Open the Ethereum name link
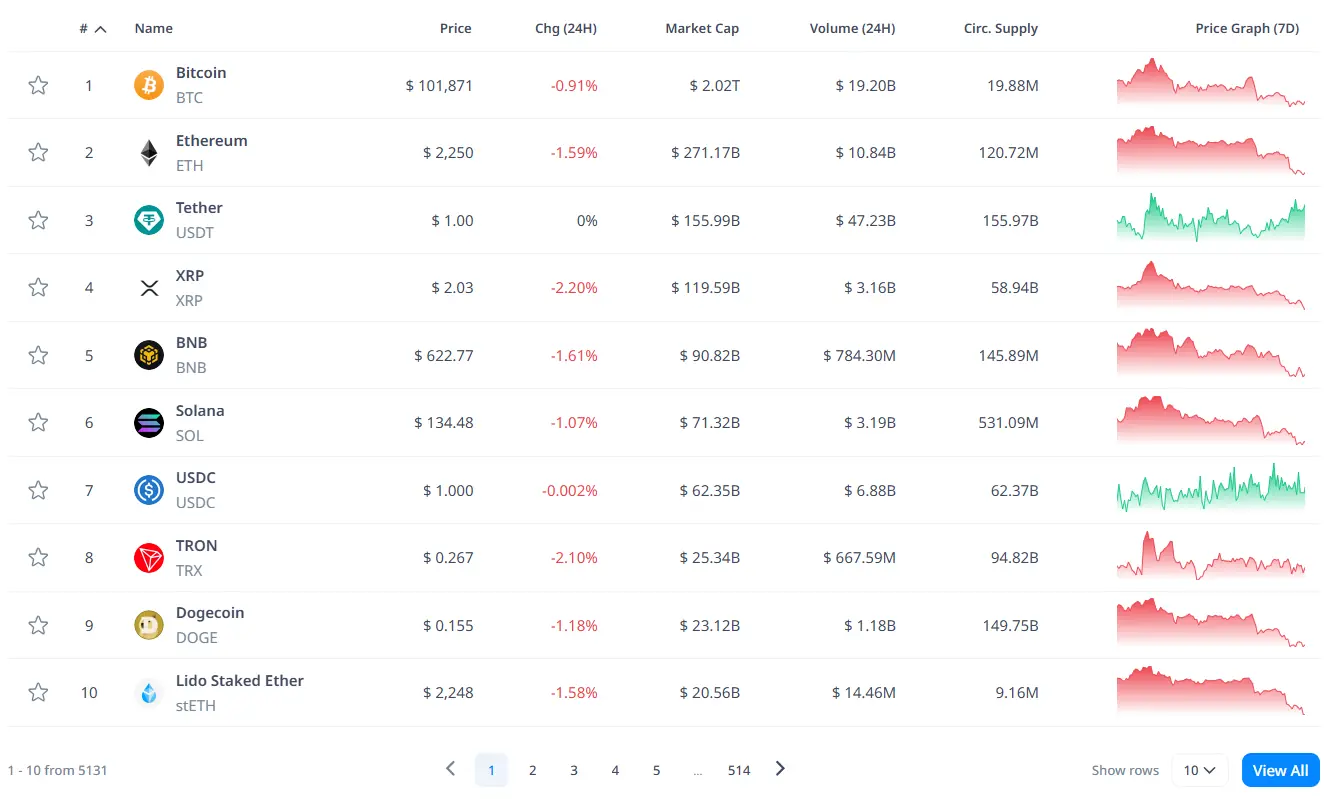The width and height of the screenshot is (1337, 799). [212, 141]
